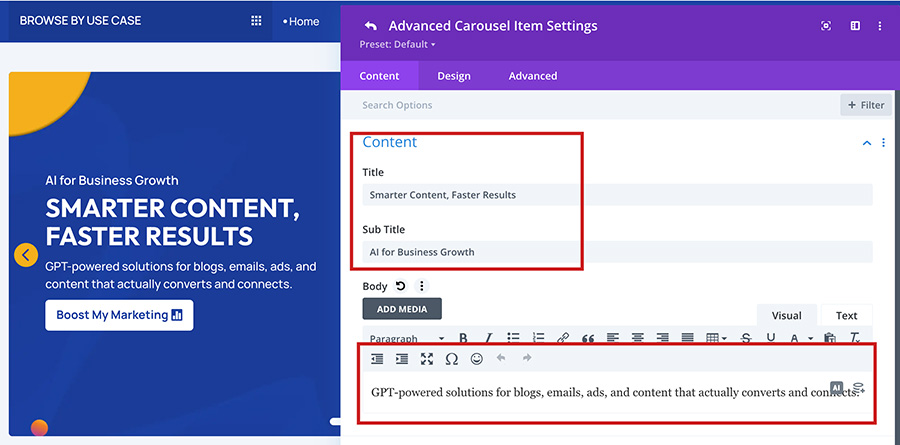This screenshot has width=900, height=445.
Task: Click the insert link icon
Action: click(x=563, y=339)
